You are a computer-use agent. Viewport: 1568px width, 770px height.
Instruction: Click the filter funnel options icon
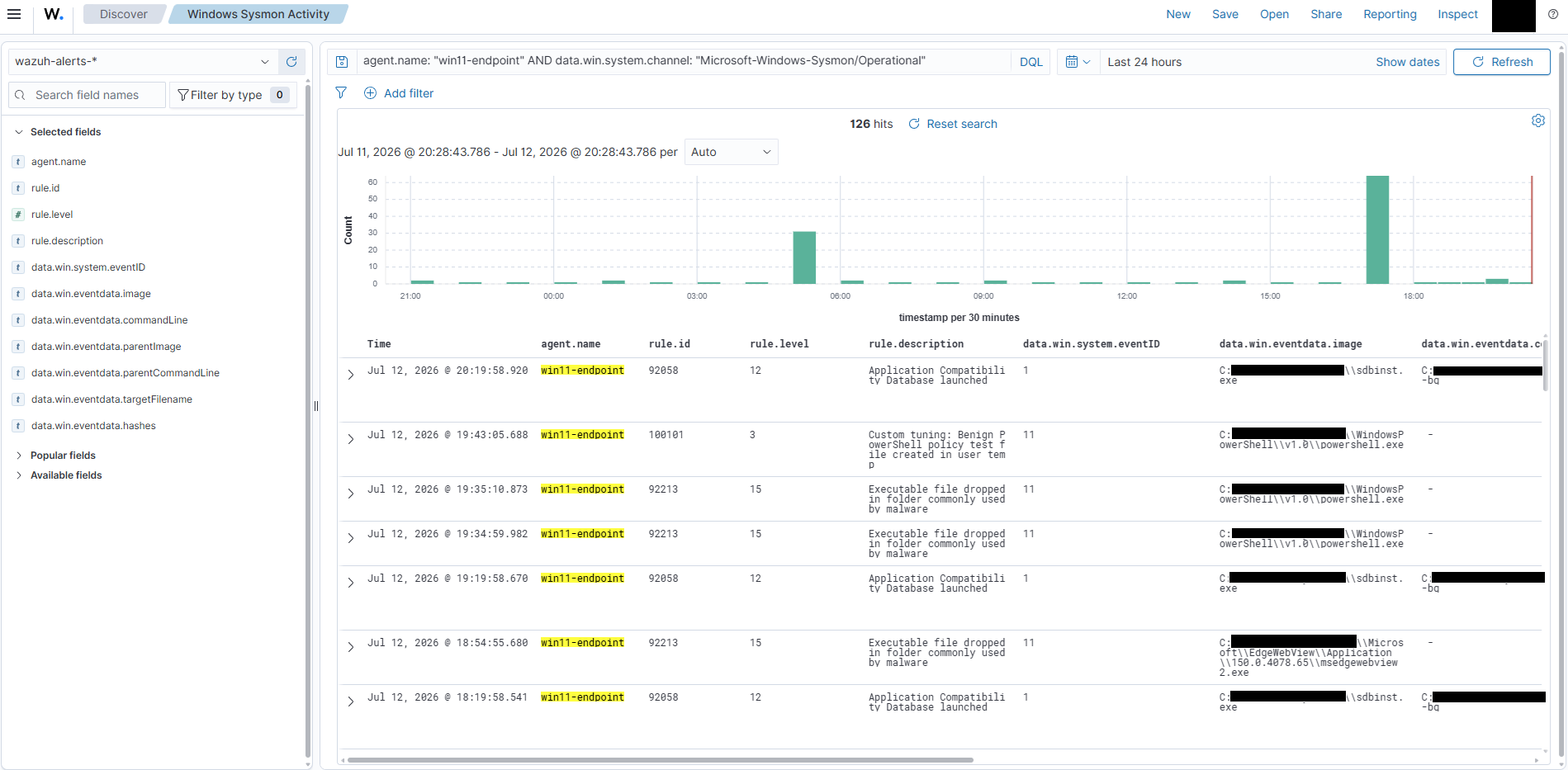click(341, 93)
